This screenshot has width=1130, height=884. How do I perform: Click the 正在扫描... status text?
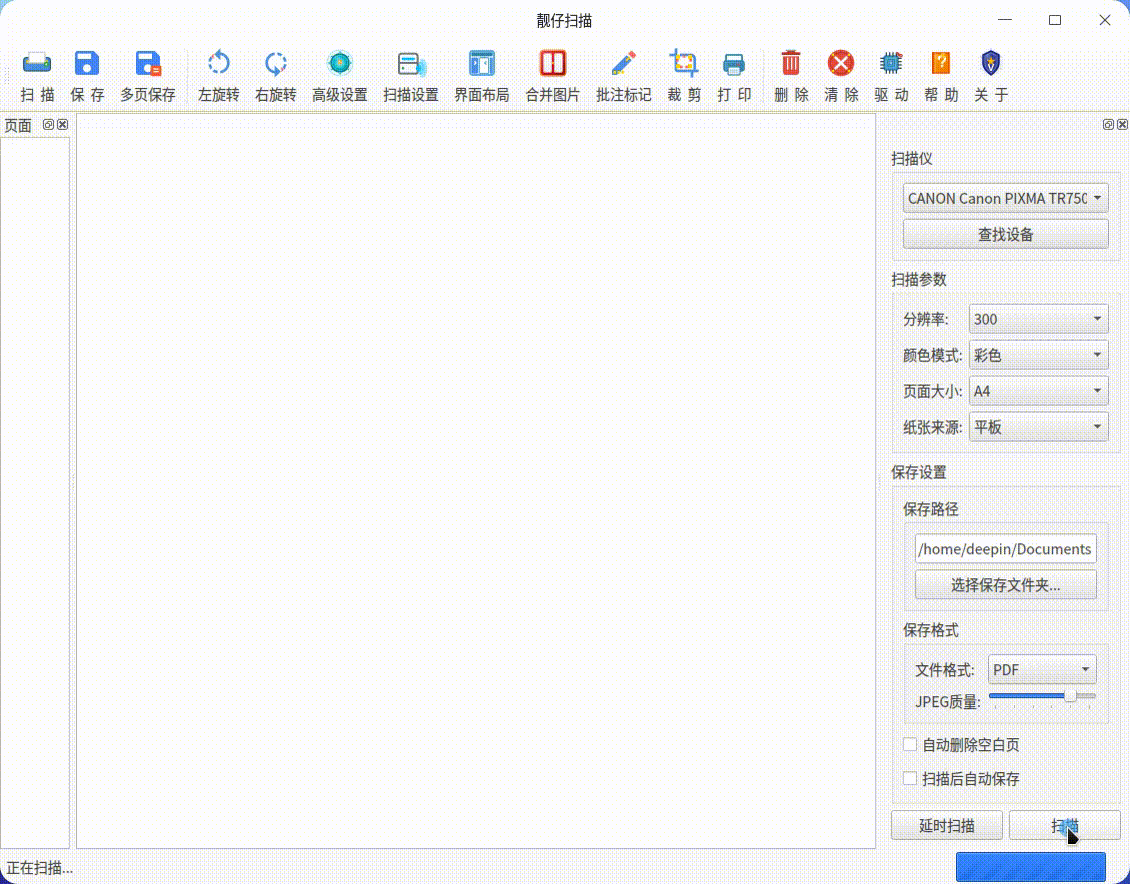tap(40, 867)
